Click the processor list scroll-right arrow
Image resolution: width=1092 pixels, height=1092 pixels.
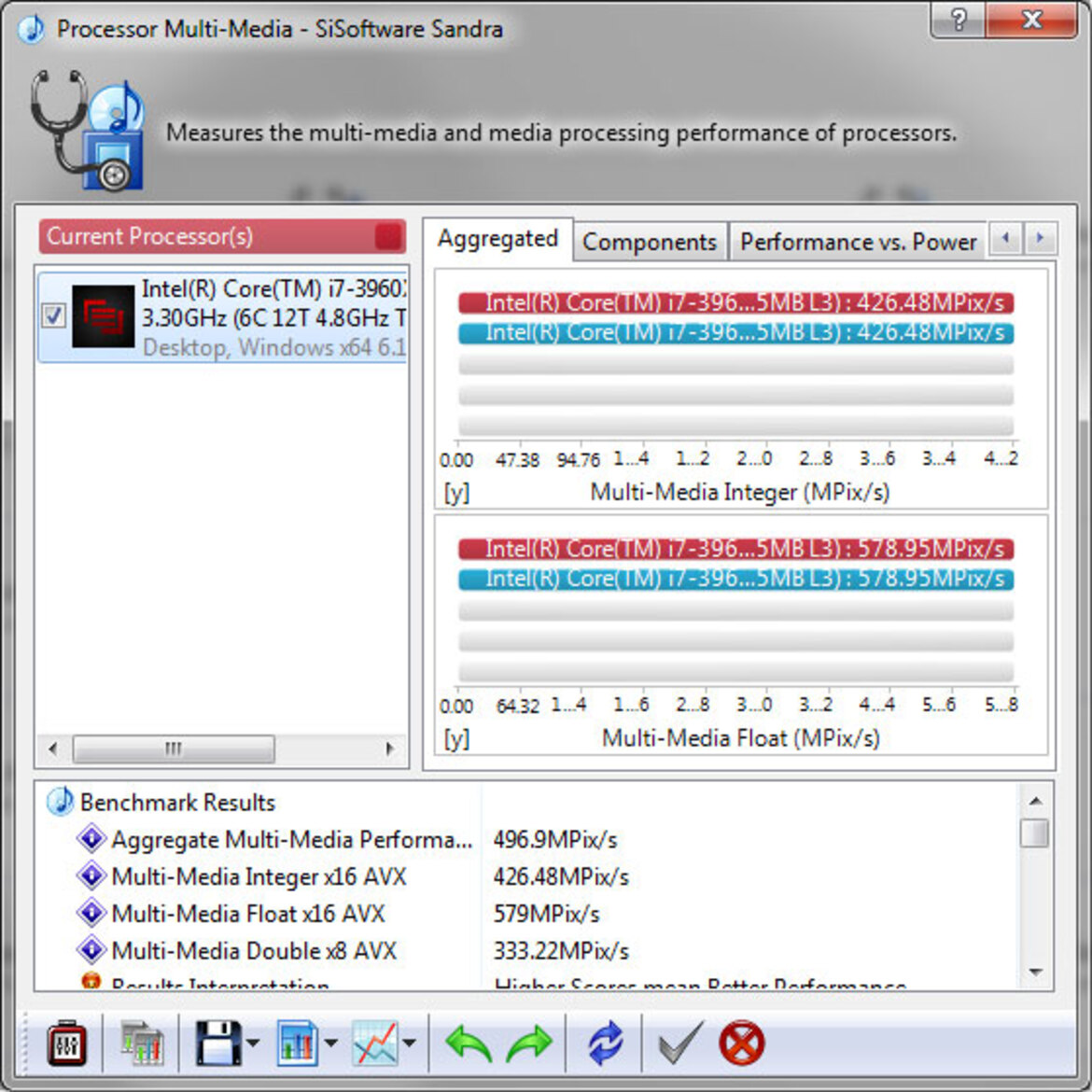(390, 749)
